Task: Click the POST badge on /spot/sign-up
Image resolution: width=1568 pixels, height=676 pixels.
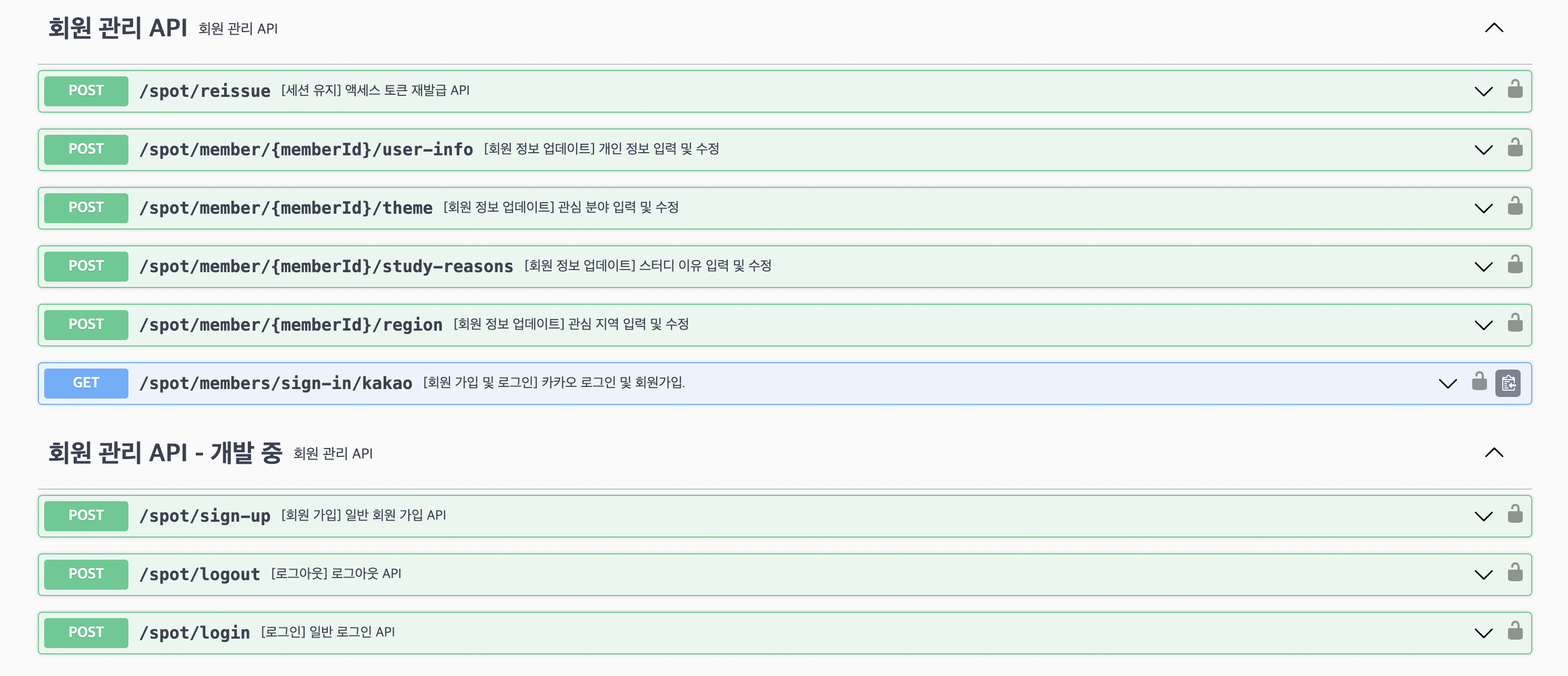Action: [86, 515]
